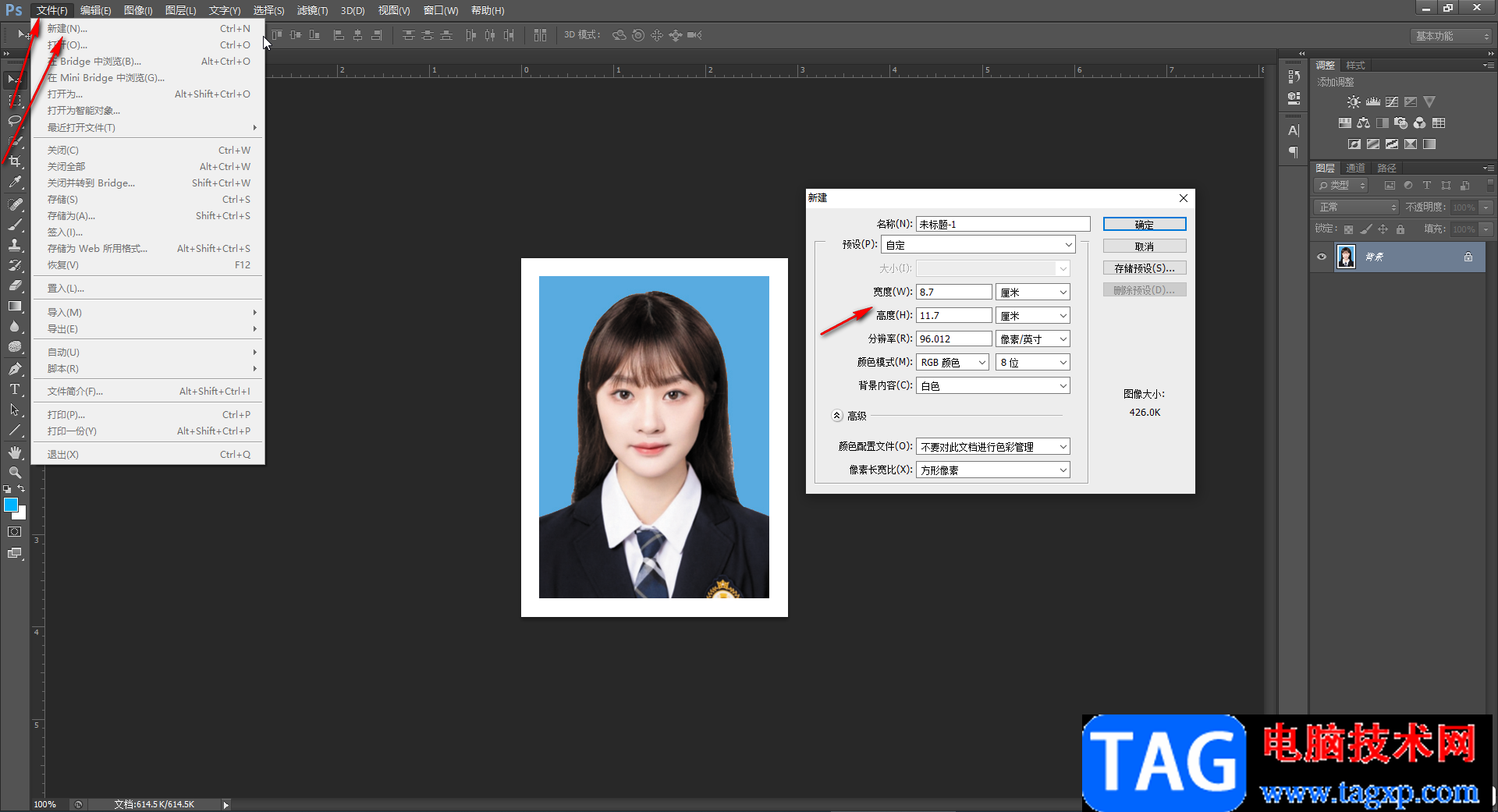Collapse the advanced (高级) section
Image resolution: width=1498 pixels, height=812 pixels.
837,416
